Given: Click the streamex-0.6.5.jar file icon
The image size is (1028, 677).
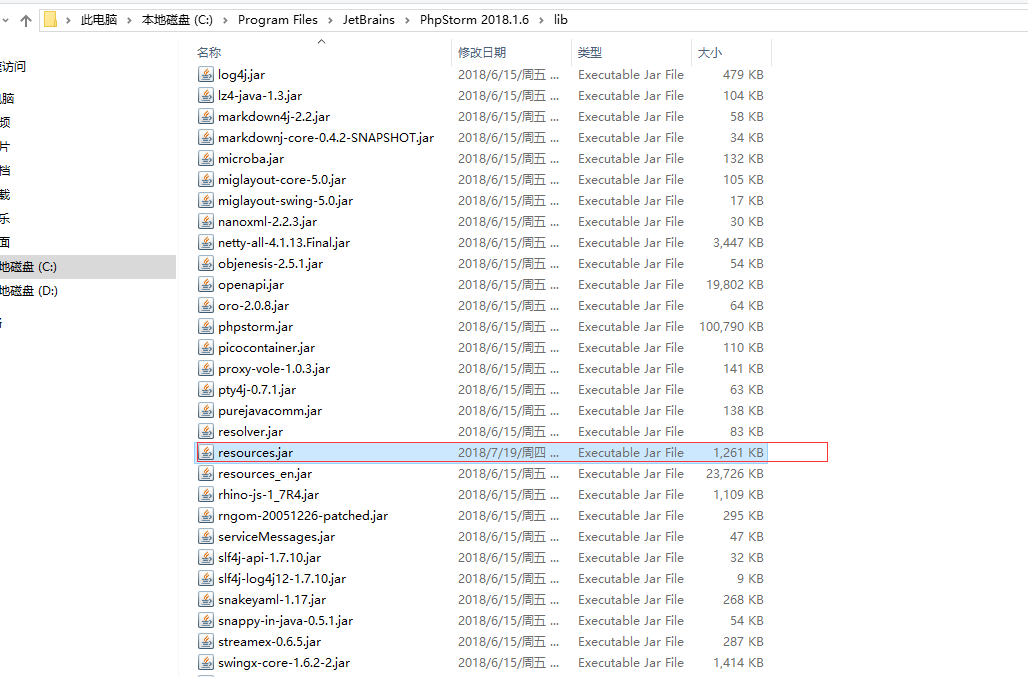Looking at the screenshot, I should click(x=206, y=641).
